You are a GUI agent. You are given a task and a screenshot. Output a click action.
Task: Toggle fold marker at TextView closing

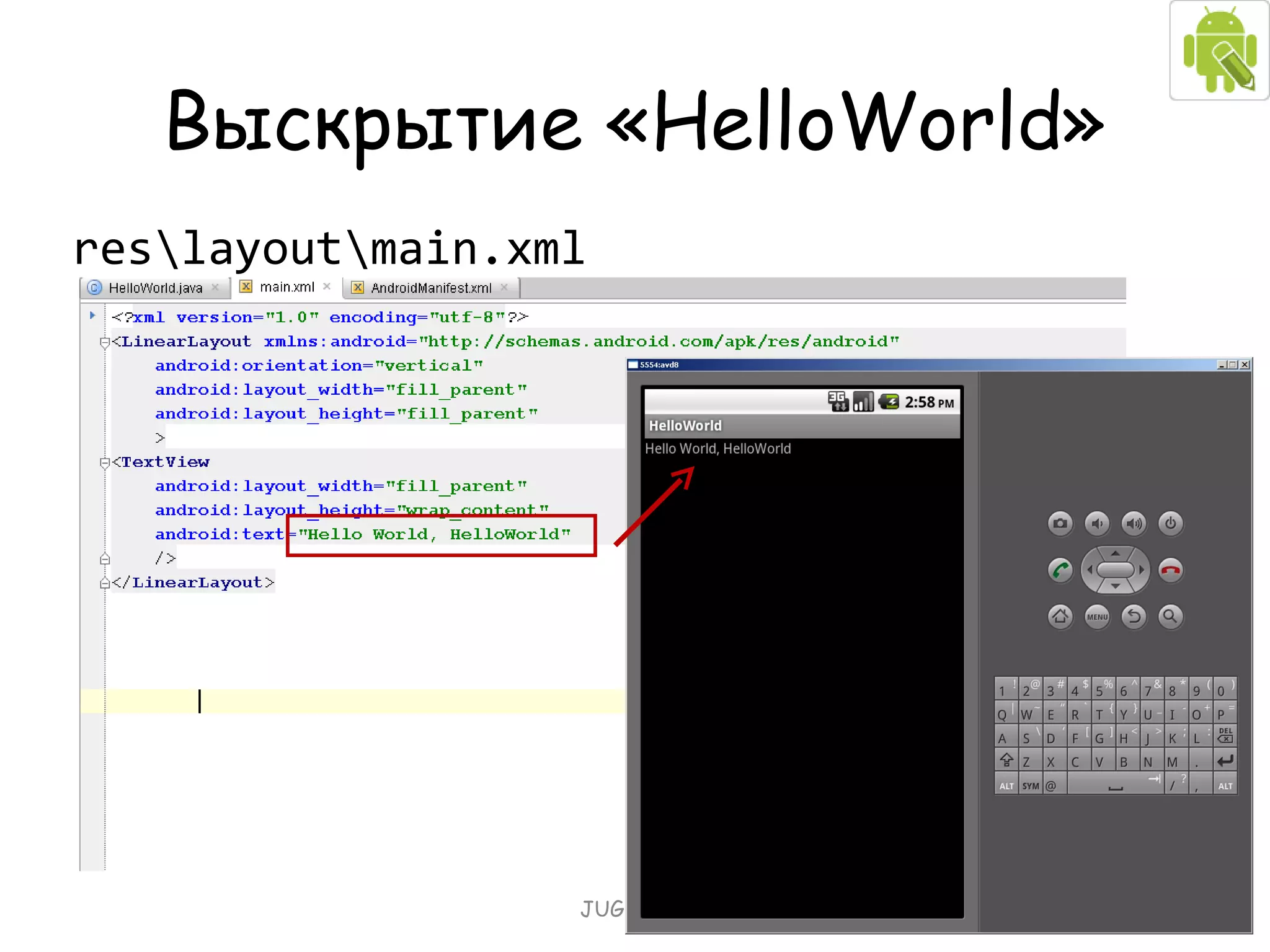click(x=105, y=558)
